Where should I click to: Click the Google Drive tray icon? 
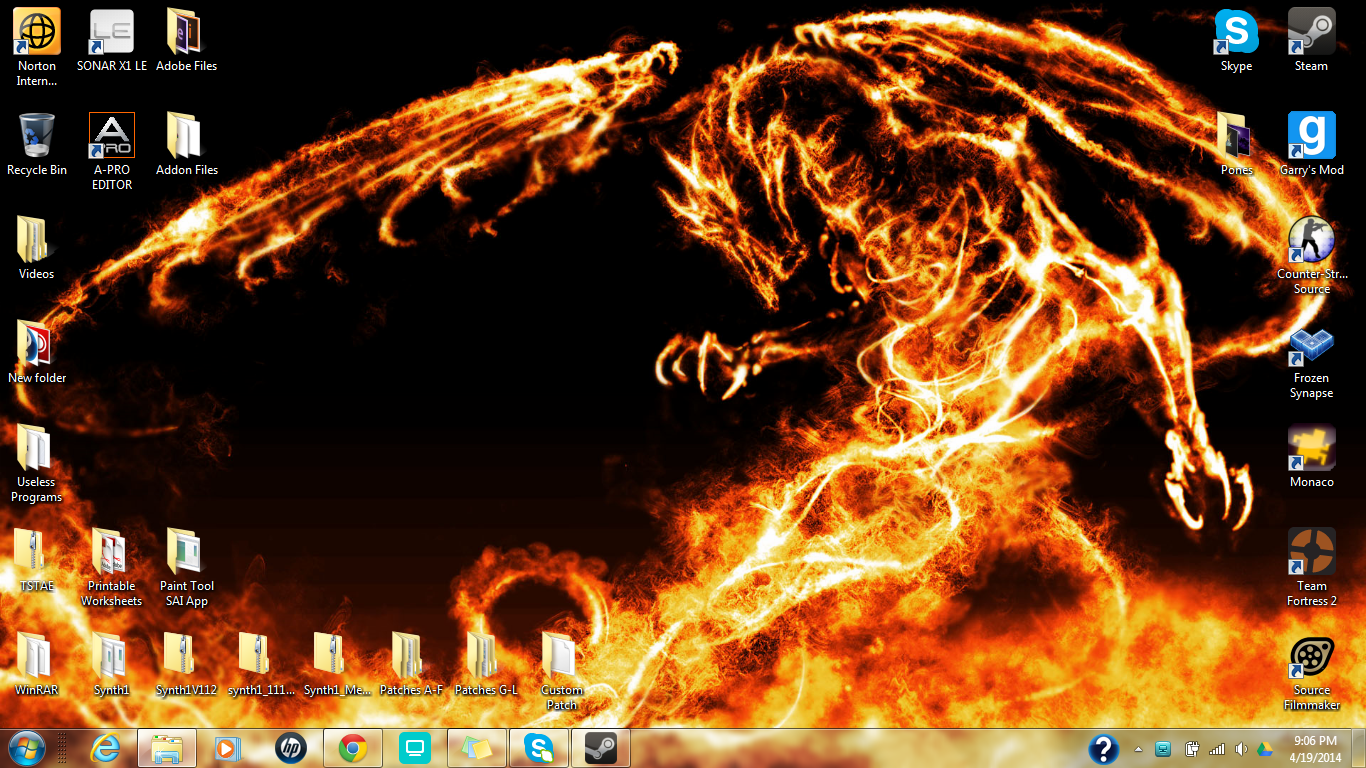[x=1265, y=749]
